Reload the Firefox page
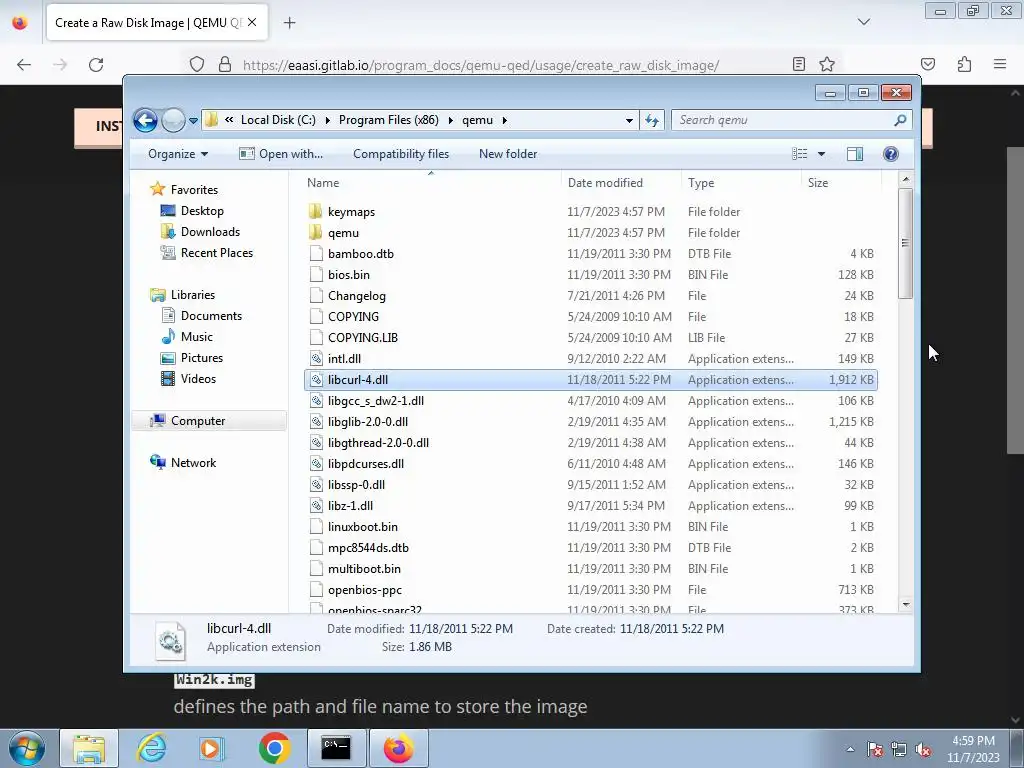Image resolution: width=1024 pixels, height=768 pixels. (96, 65)
